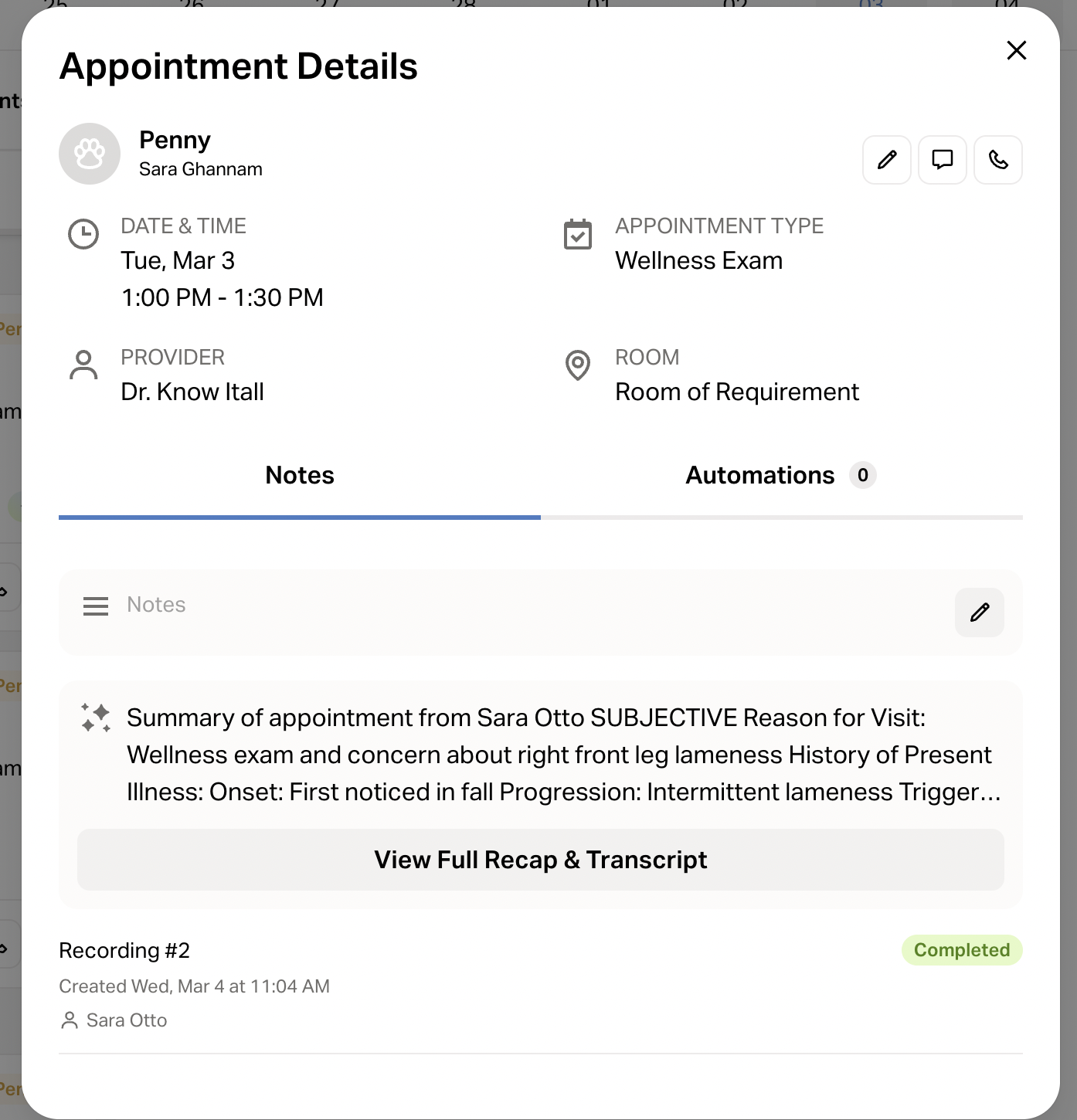Select the Notes tab

pos(300,475)
